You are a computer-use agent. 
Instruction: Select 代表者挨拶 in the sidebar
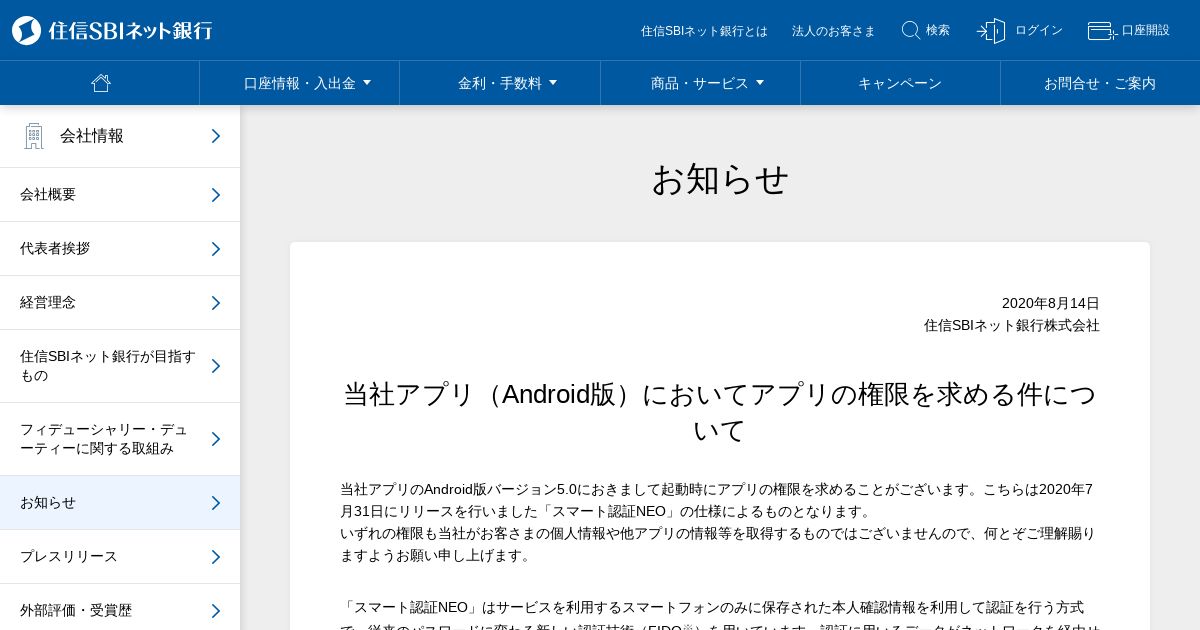pos(120,249)
